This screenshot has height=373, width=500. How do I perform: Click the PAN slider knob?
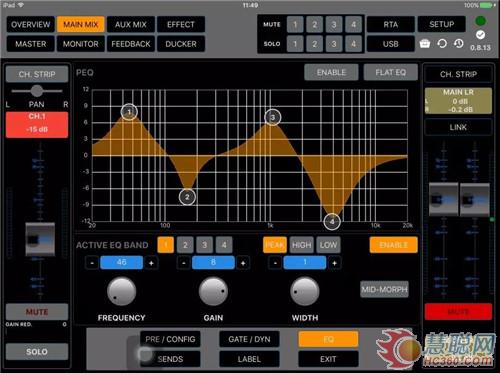click(x=37, y=91)
